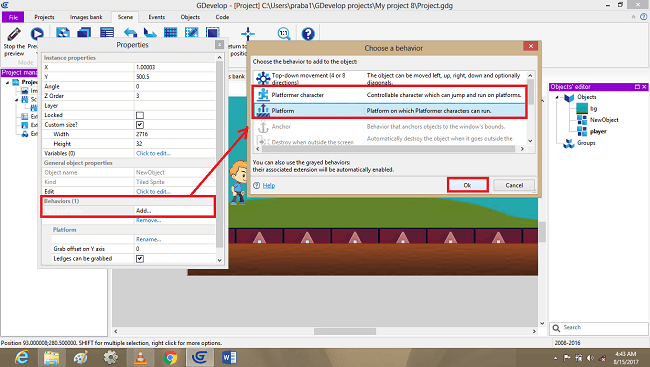Select the bg object in Objects editor
Image resolution: width=650 pixels, height=367 pixels.
tap(593, 108)
